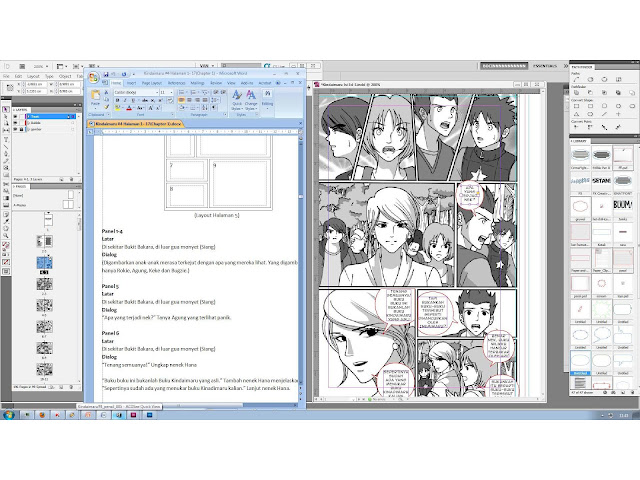Select the Pen tool in InDesign toolbox

pyautogui.click(x=6, y=154)
